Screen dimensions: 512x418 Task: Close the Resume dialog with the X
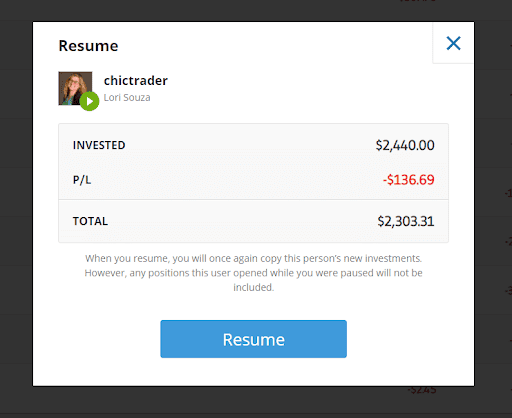(453, 43)
